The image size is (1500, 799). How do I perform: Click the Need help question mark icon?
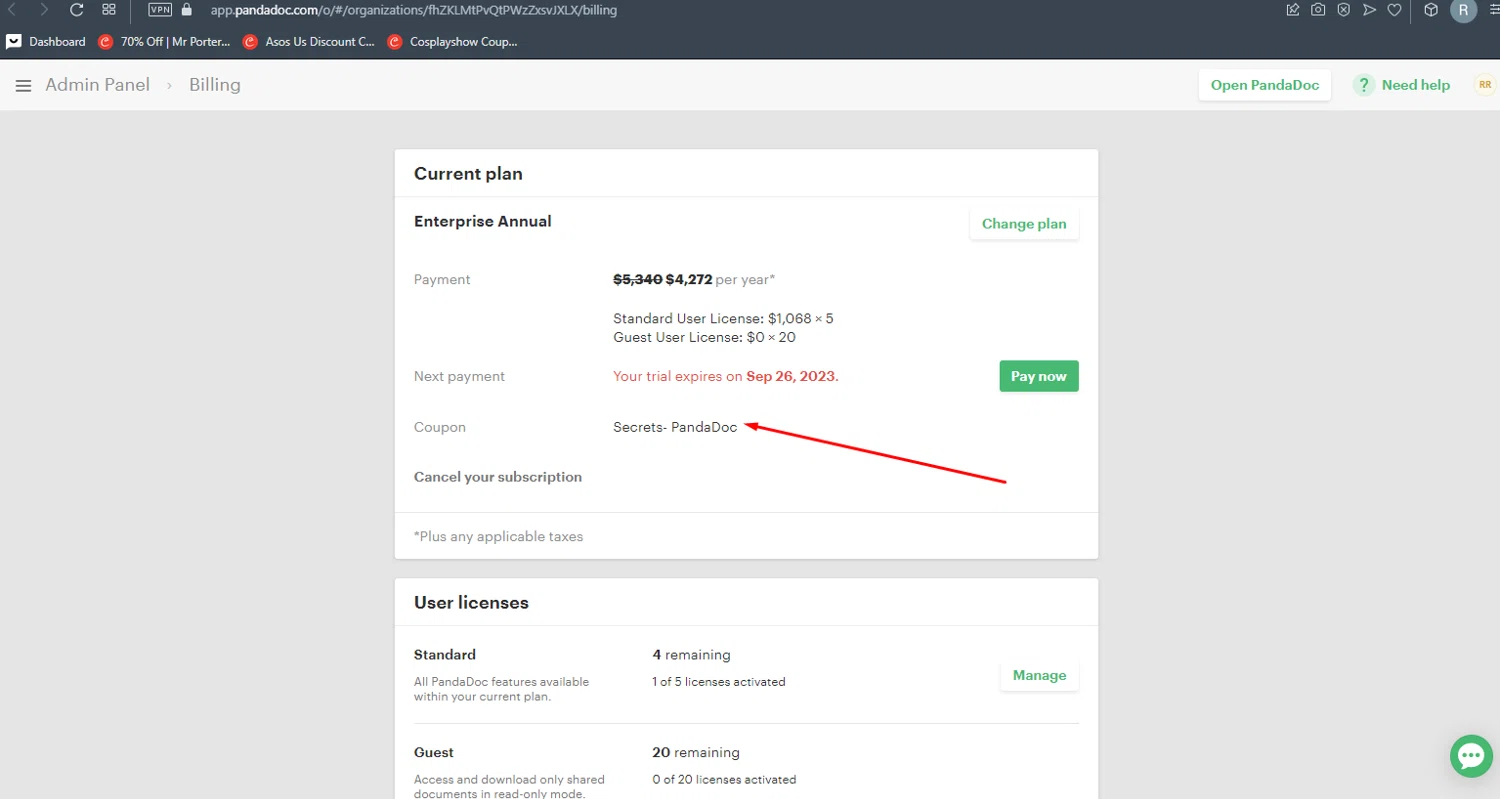pyautogui.click(x=1363, y=85)
